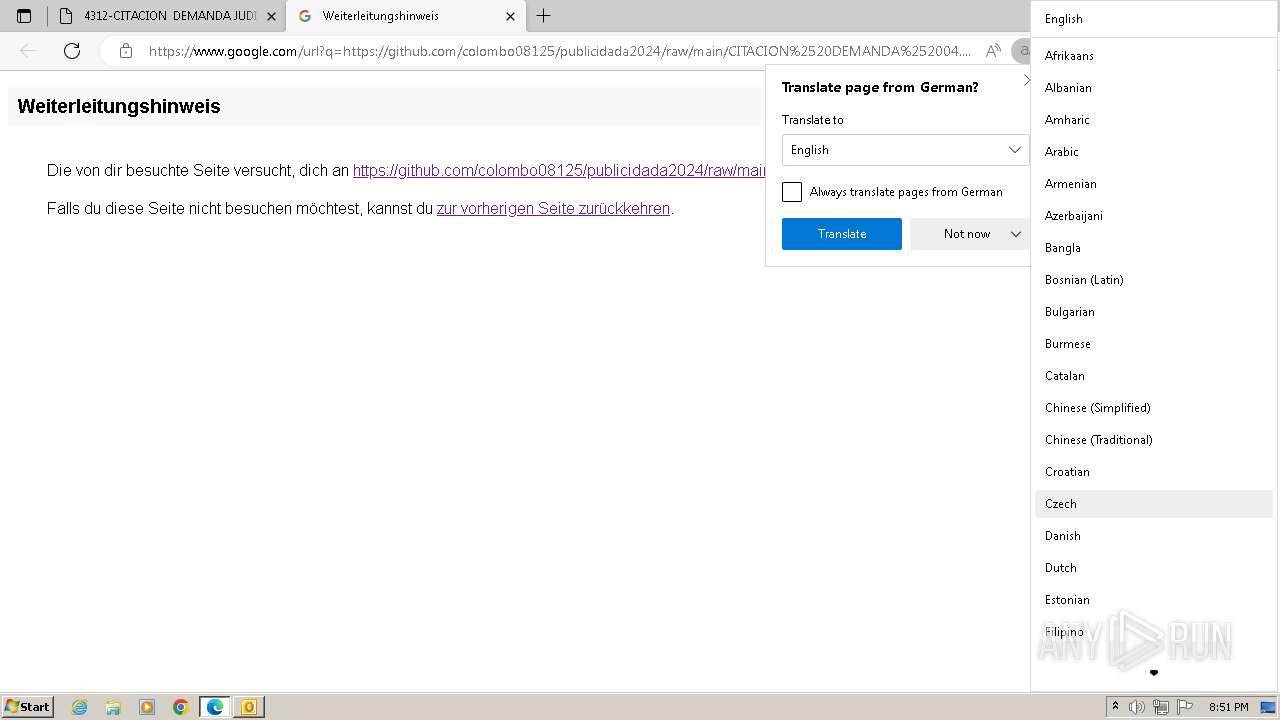The width and height of the screenshot is (1280, 720).
Task: Open a new tab with plus icon
Action: coord(544,16)
